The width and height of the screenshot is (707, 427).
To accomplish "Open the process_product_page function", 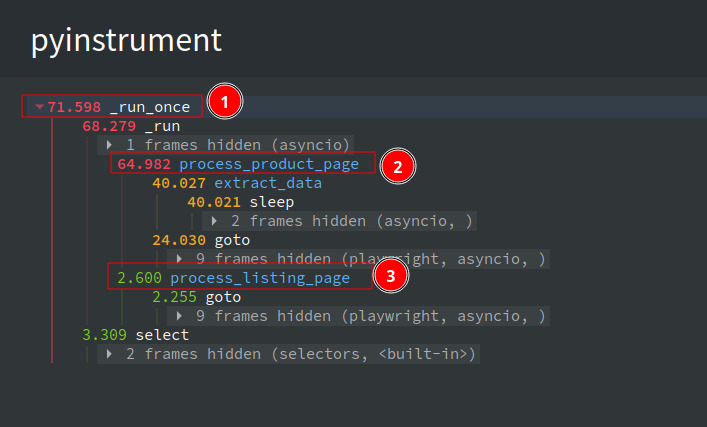I will 269,164.
